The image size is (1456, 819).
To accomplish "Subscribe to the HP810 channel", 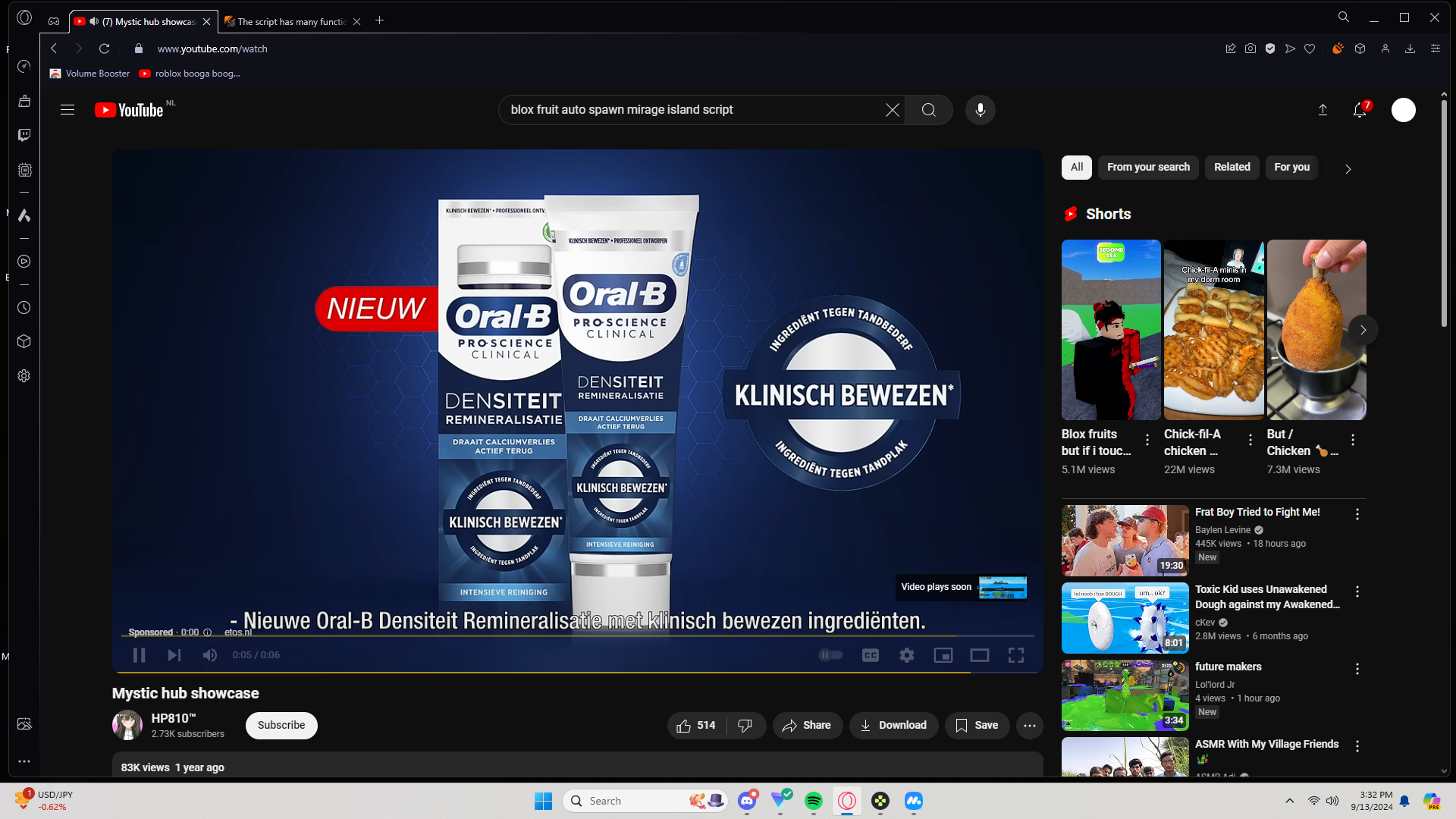I will pos(281,726).
